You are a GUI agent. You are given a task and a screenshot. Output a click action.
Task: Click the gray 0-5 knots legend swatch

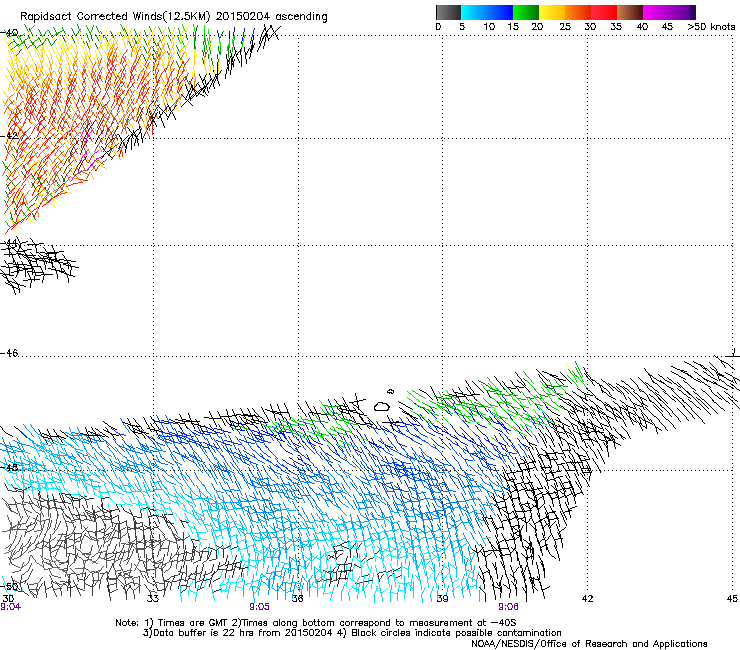[448, 12]
